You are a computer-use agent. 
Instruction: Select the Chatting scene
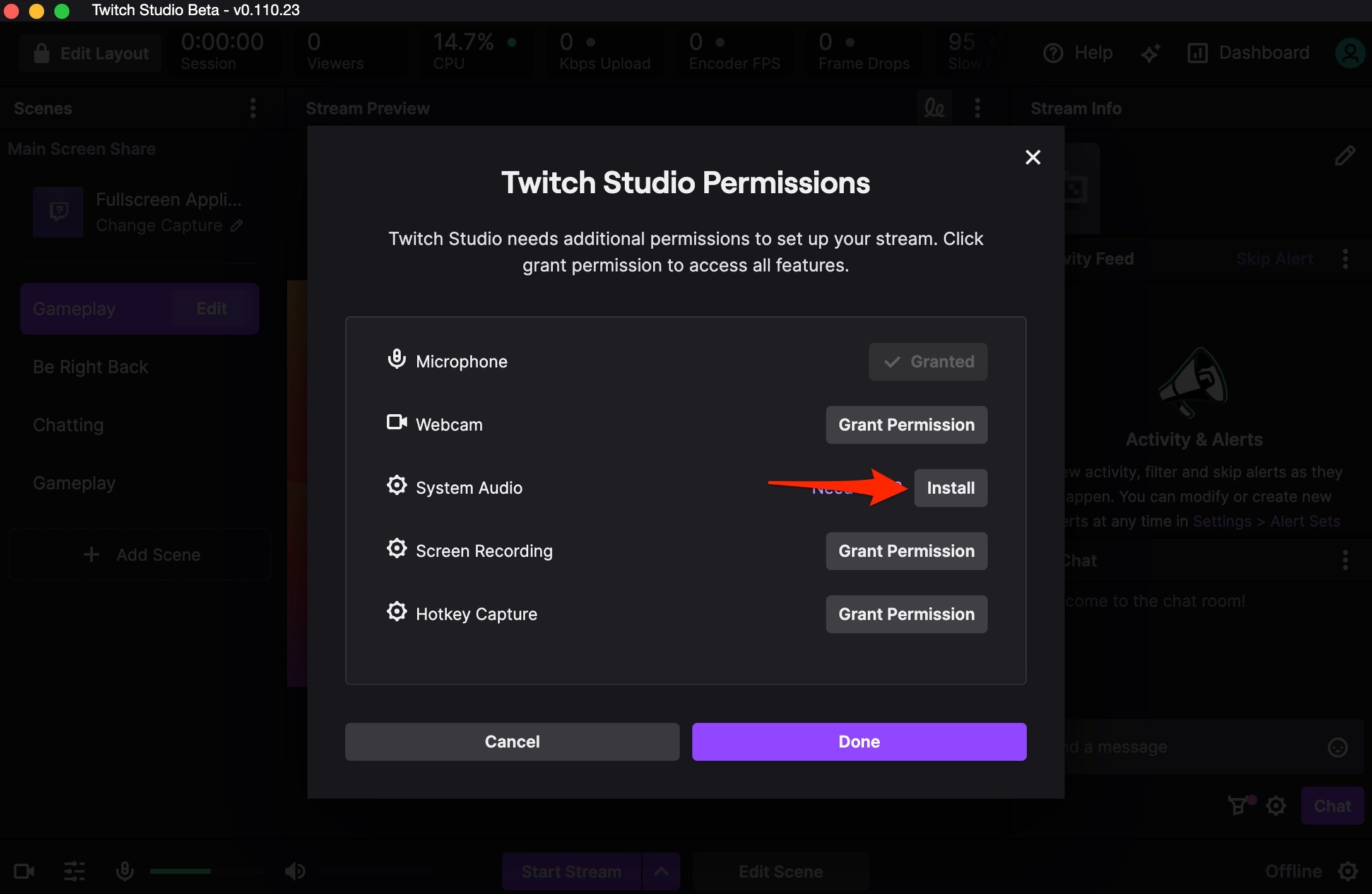pyautogui.click(x=68, y=425)
